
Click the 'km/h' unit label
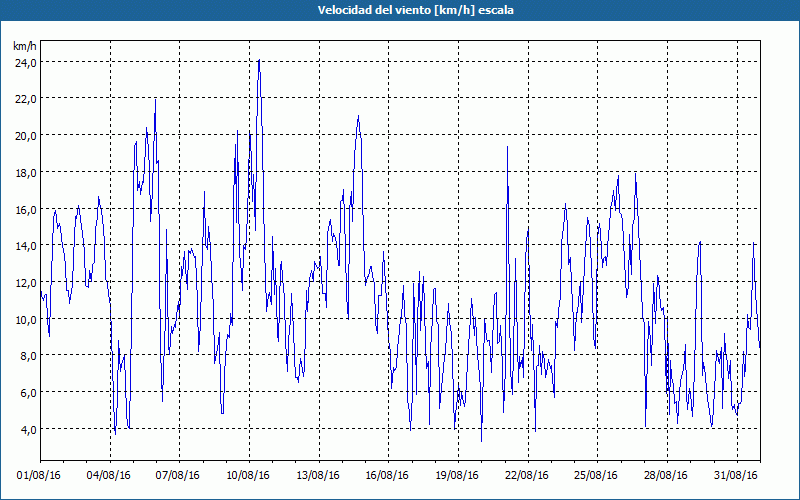coord(24,47)
